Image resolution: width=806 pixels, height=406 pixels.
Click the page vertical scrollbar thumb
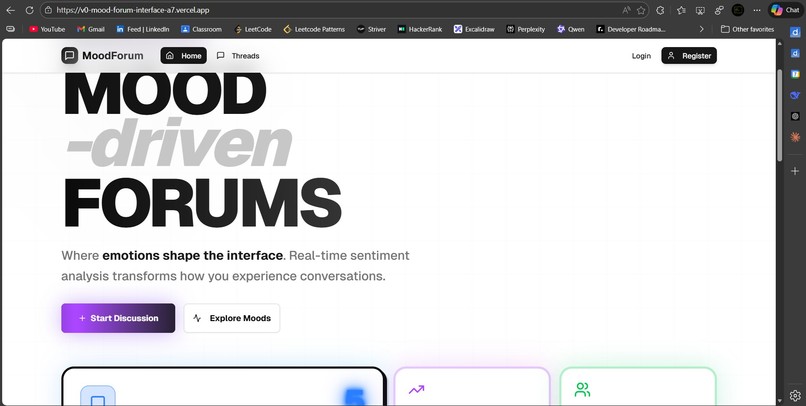tap(779, 114)
